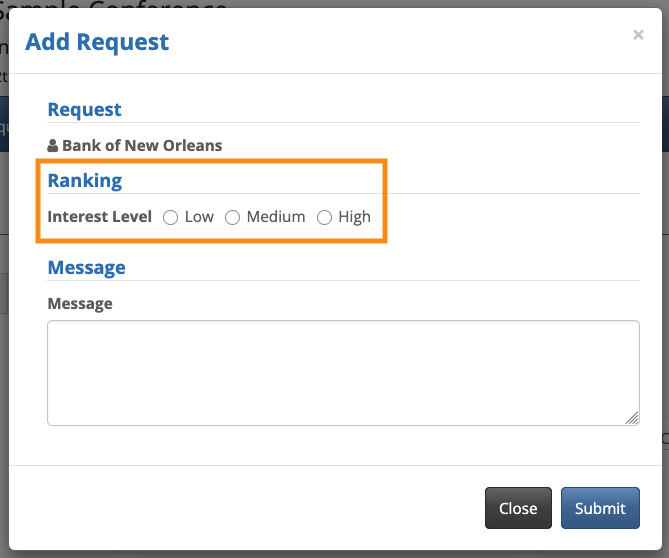This screenshot has height=558, width=669.
Task: Click the Request section heading
Action: pos(85,110)
